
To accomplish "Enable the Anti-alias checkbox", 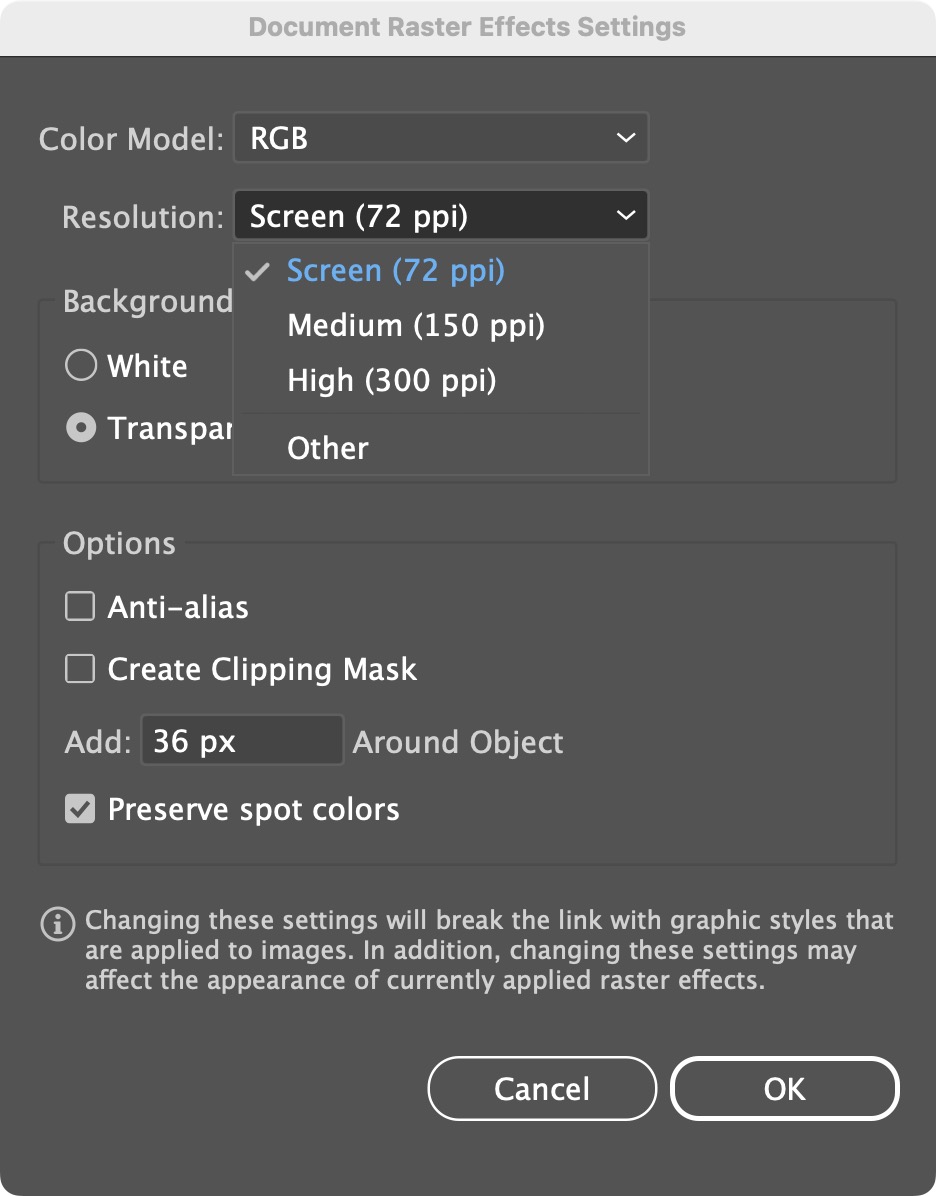I will tap(80, 607).
